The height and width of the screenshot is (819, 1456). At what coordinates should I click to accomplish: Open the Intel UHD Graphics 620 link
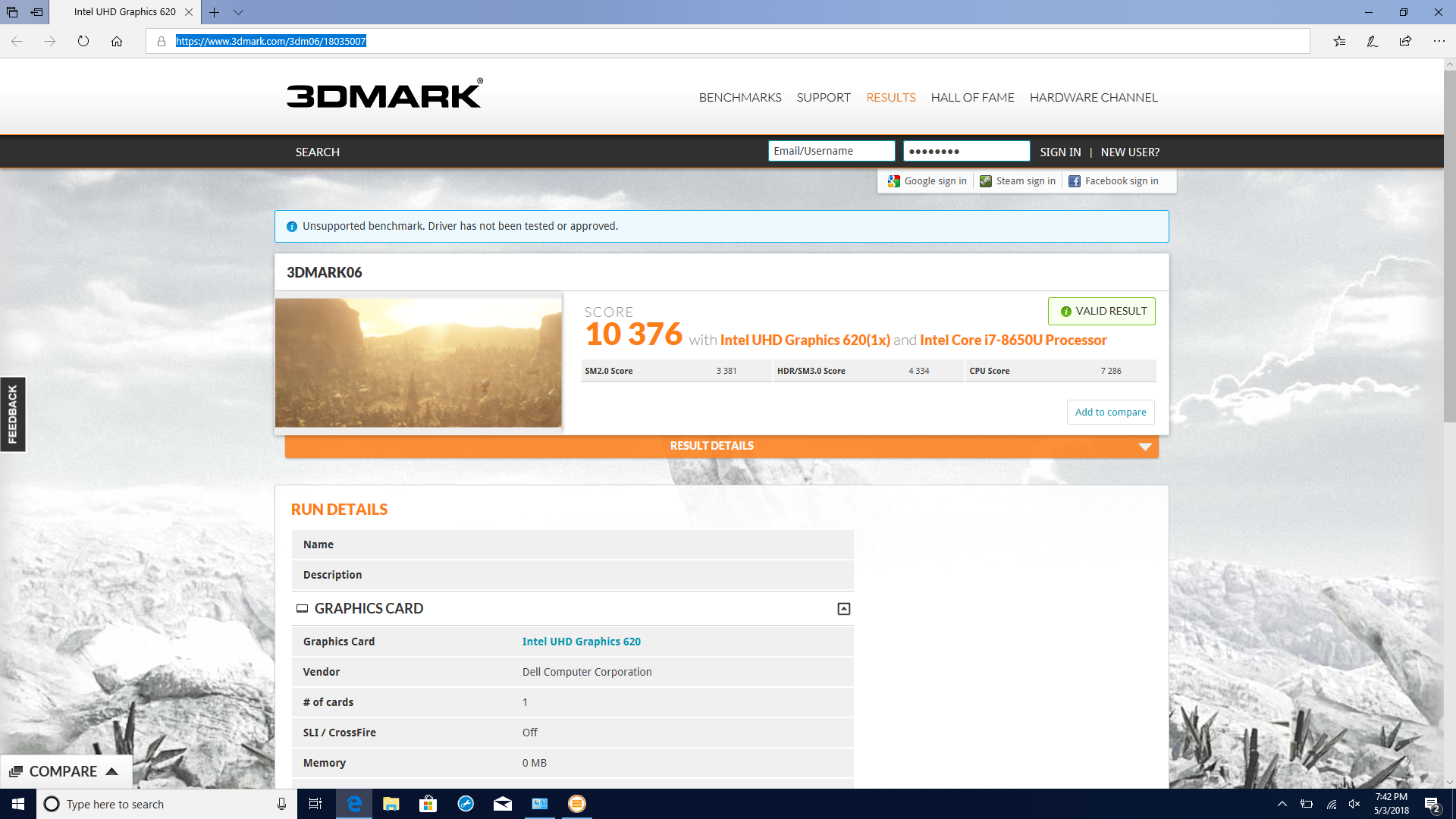coord(581,642)
